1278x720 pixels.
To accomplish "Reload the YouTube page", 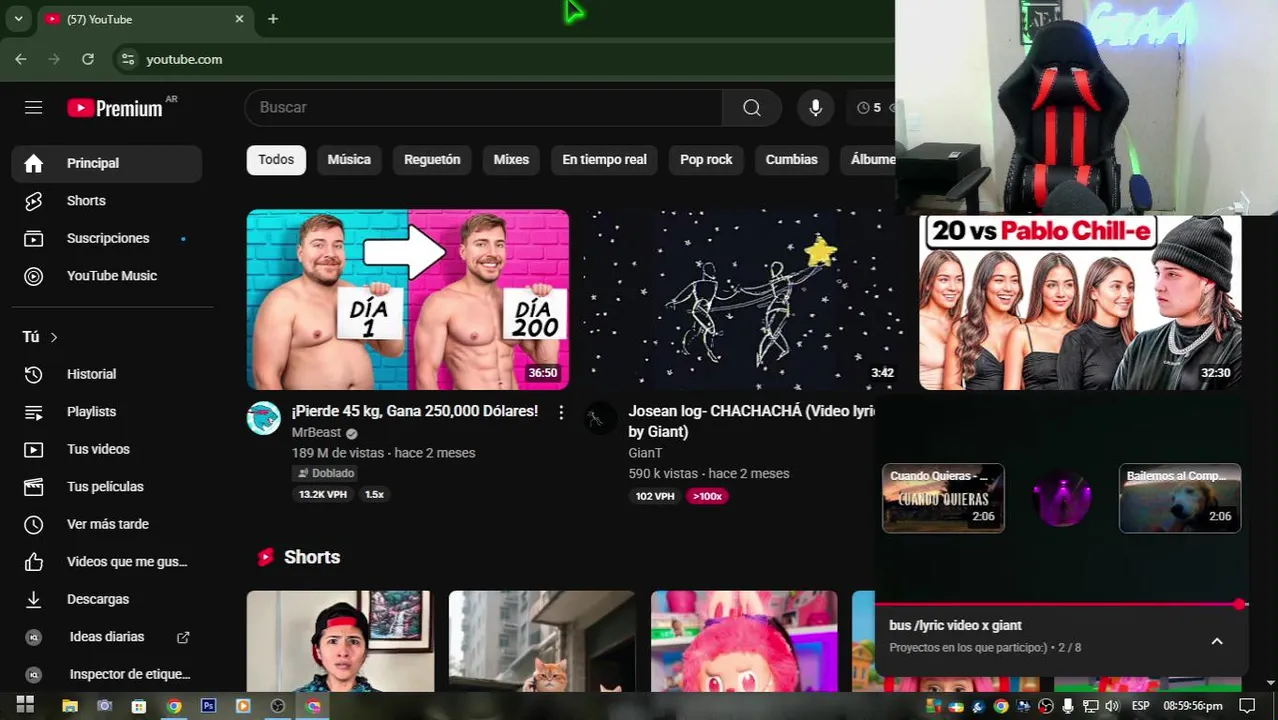I will click(88, 59).
